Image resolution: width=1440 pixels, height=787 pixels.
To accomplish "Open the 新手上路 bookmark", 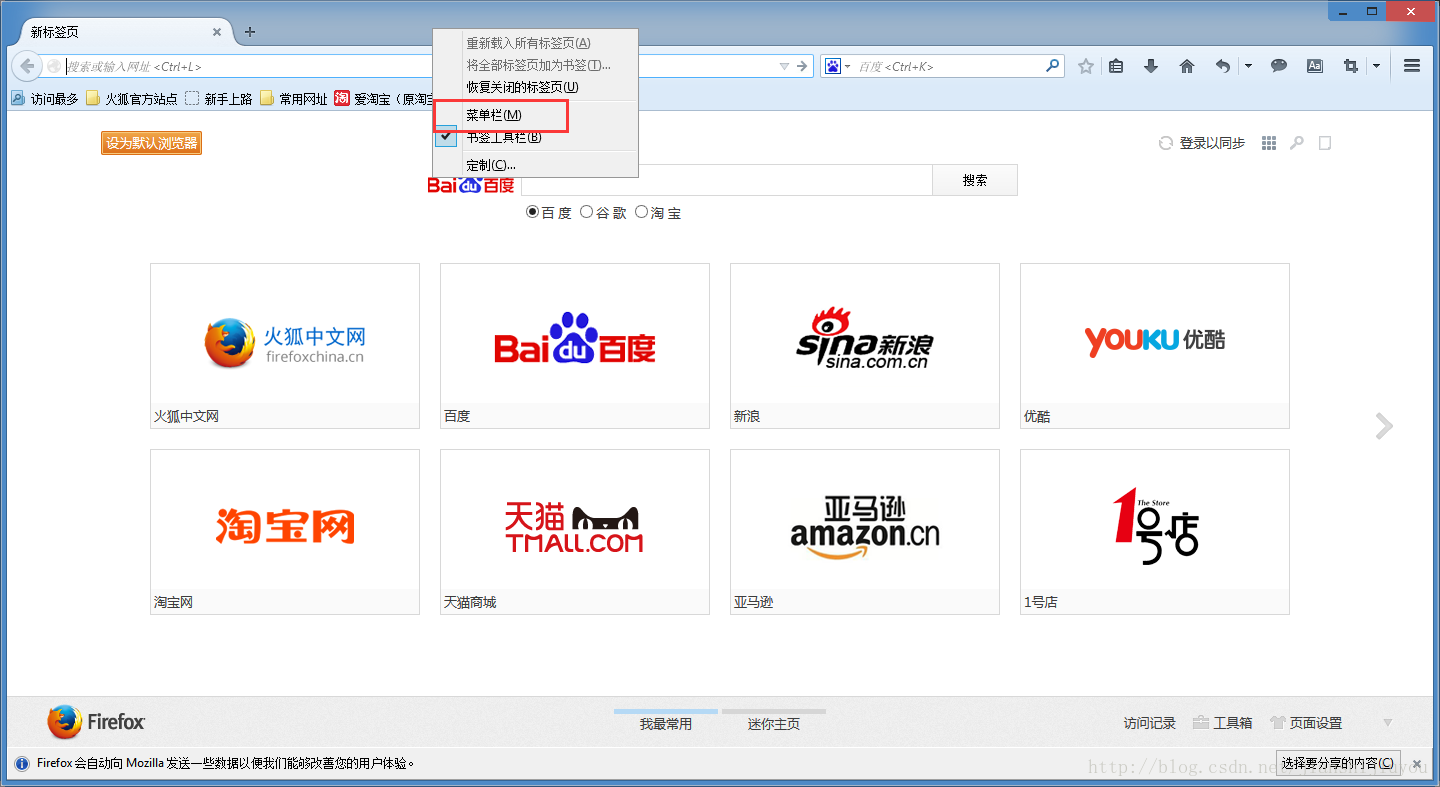I will click(218, 98).
